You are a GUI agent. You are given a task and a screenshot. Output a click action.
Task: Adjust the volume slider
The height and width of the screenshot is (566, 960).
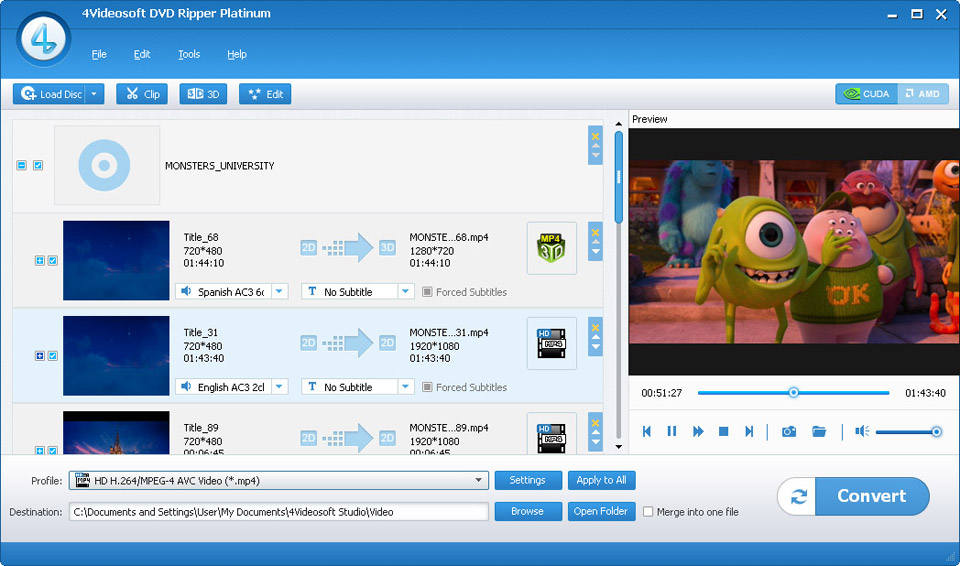(x=908, y=432)
